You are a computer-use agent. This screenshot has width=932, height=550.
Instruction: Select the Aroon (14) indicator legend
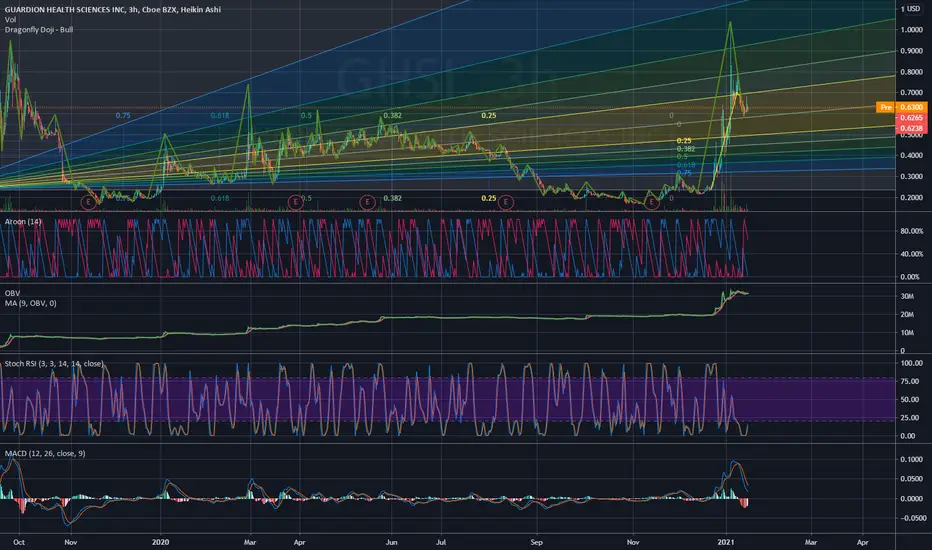coord(23,222)
